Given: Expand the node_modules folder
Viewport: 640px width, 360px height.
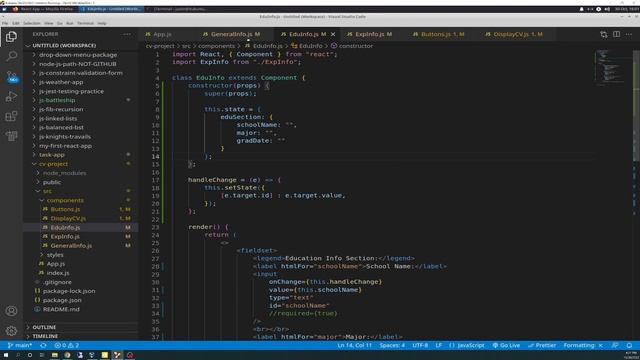Looking at the screenshot, I should click(81, 173).
